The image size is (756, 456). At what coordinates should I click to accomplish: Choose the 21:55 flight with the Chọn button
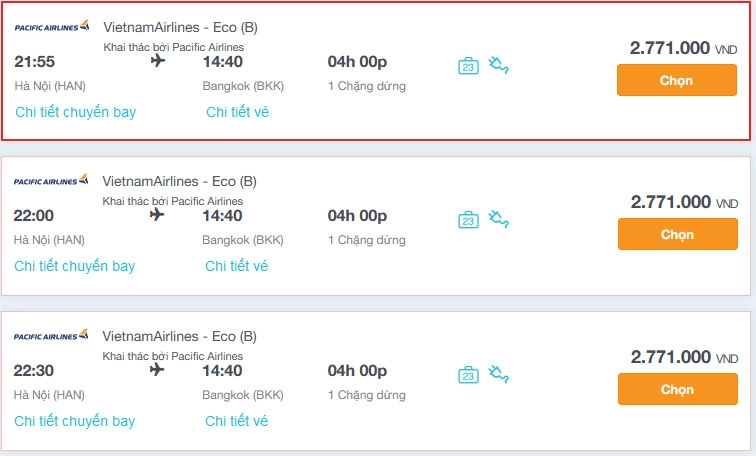(677, 80)
